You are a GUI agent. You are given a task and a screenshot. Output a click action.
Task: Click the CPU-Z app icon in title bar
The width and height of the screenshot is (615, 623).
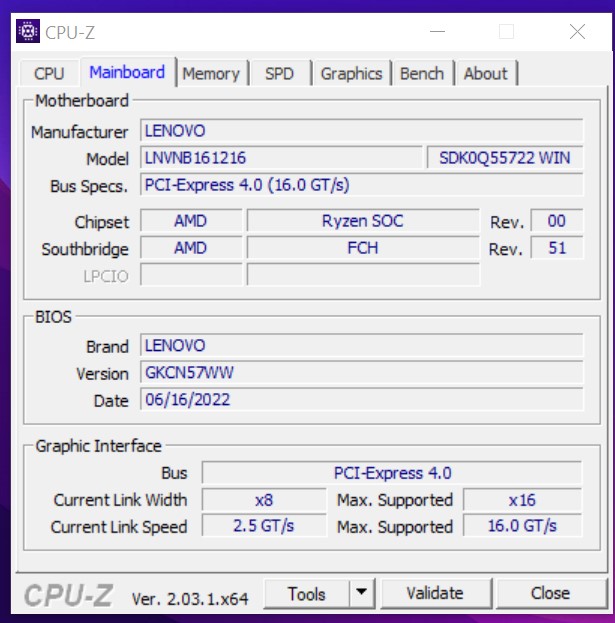coord(28,31)
